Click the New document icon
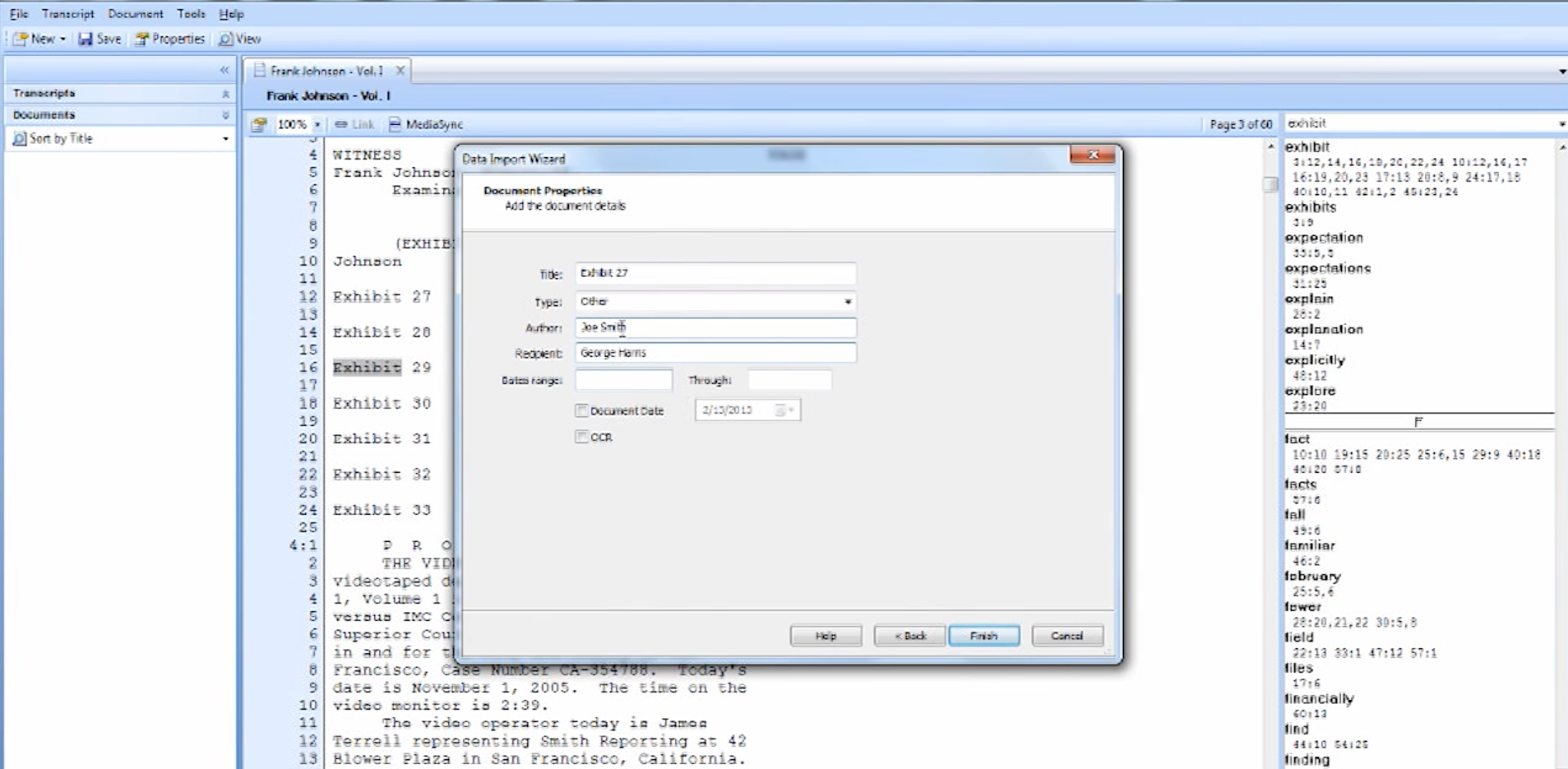The height and width of the screenshot is (769, 1568). (x=21, y=39)
